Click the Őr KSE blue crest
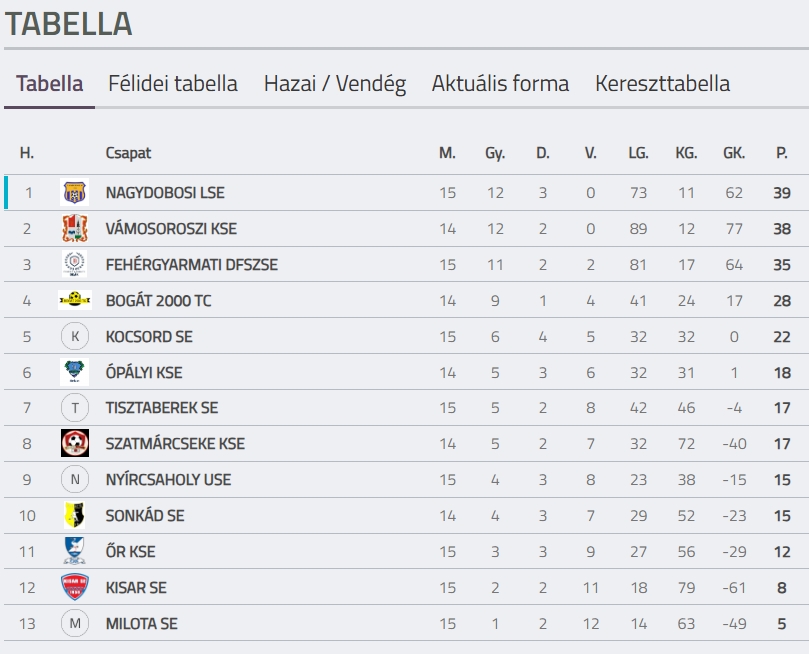This screenshot has height=654, width=809. pyautogui.click(x=75, y=551)
